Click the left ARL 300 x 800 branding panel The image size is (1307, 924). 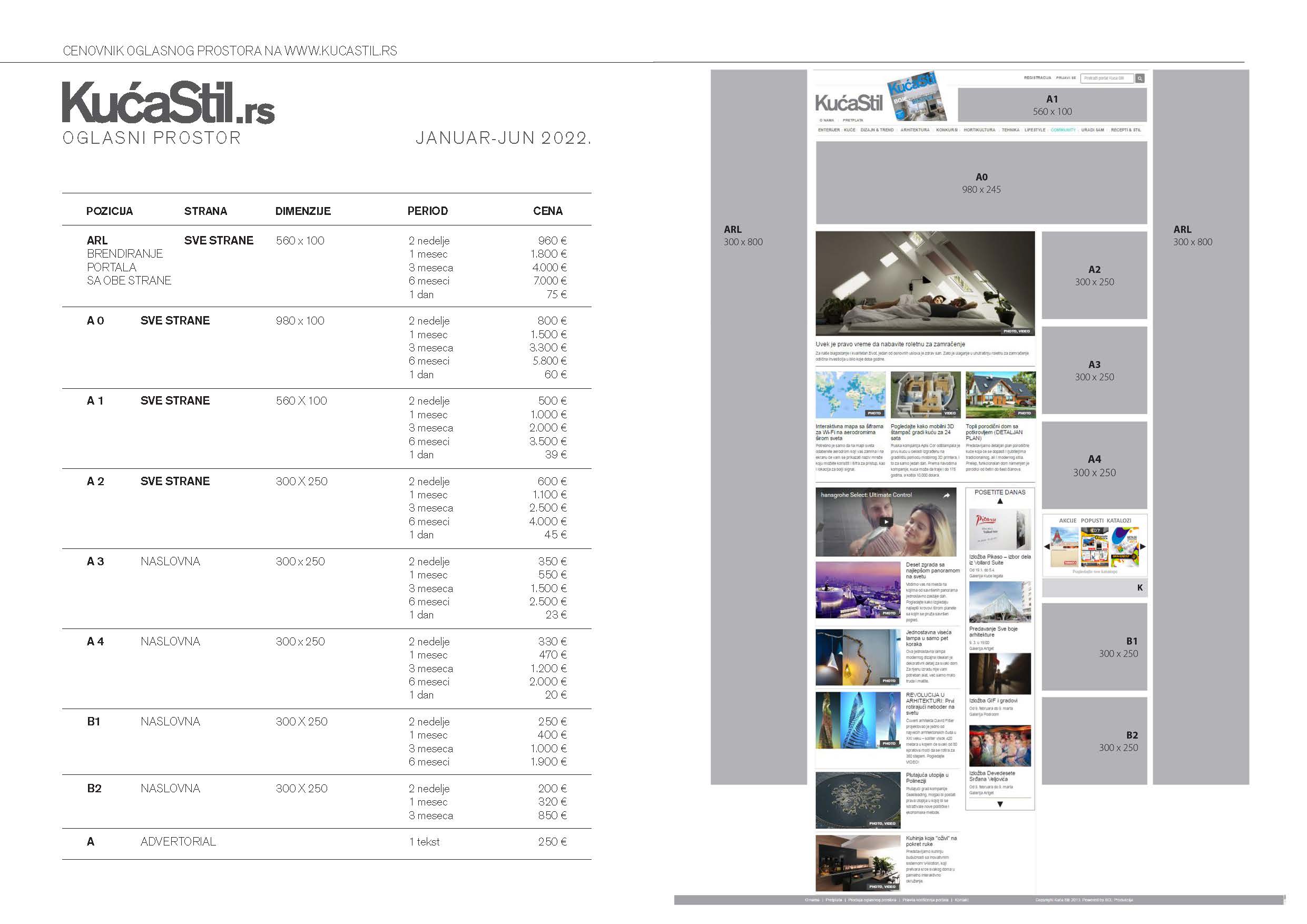pyautogui.click(x=758, y=427)
